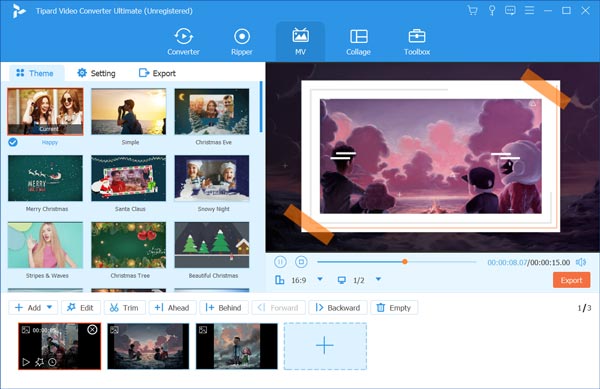Apply the Santa Claus theme
Screen dimensions: 600x389
[129, 178]
